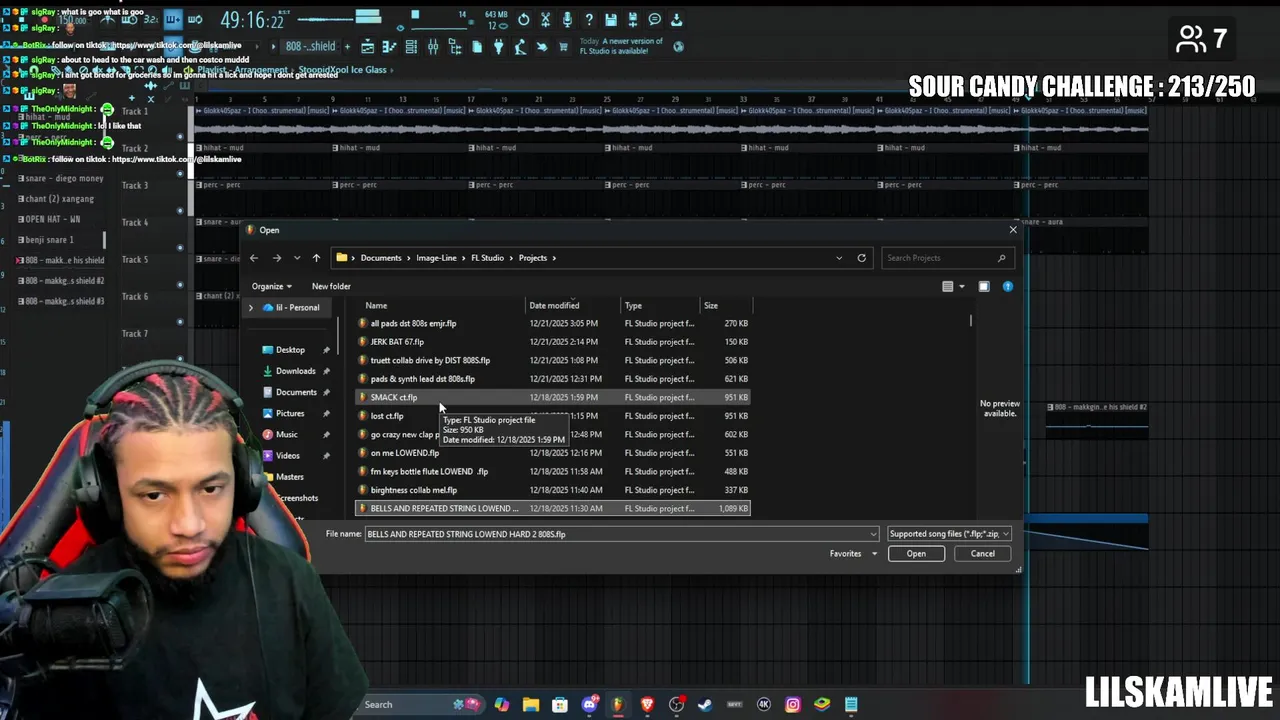1280x720 pixels.
Task: Click the project copy pages icon
Action: point(477,47)
